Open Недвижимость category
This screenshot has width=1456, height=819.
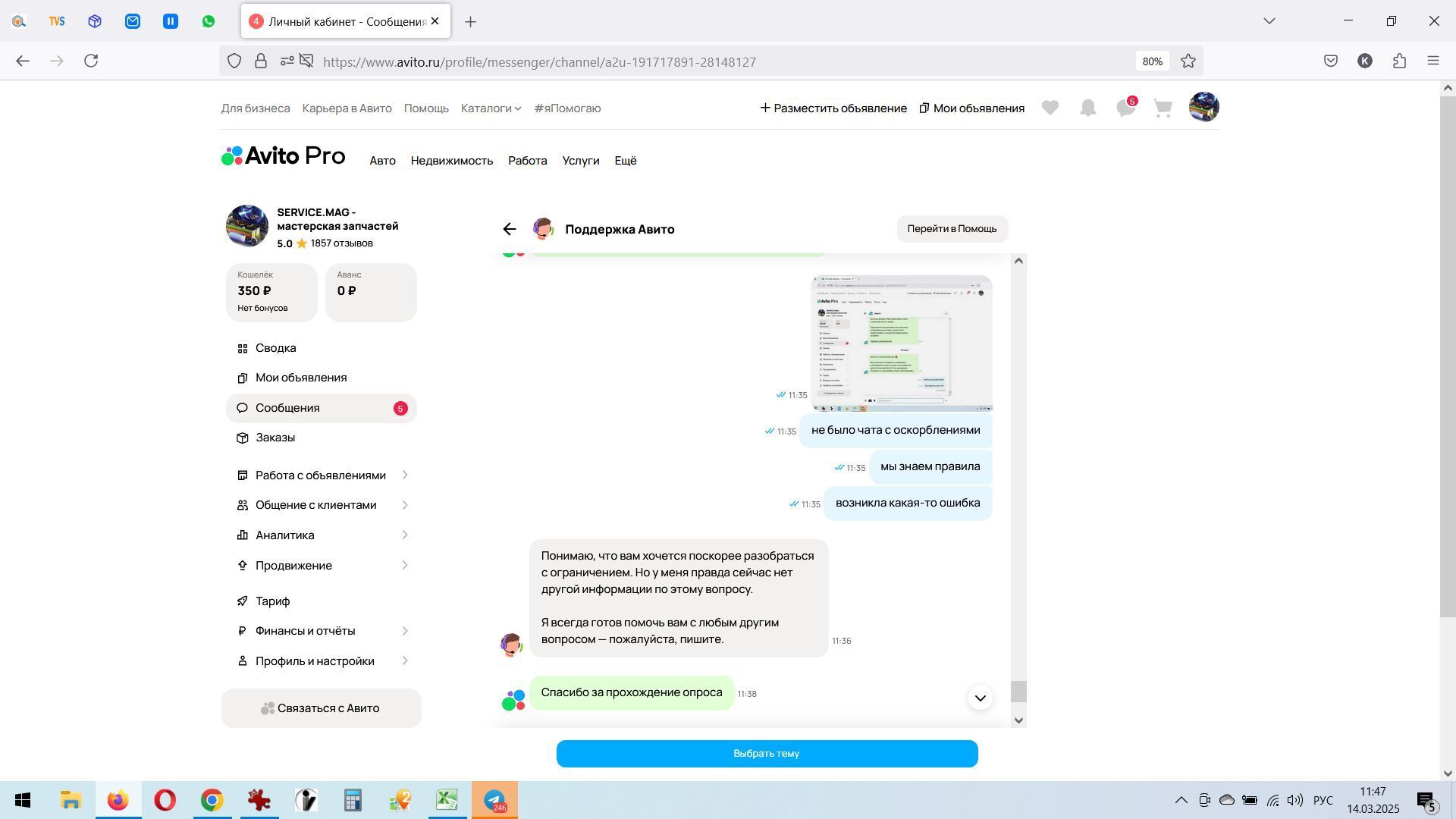click(x=452, y=161)
